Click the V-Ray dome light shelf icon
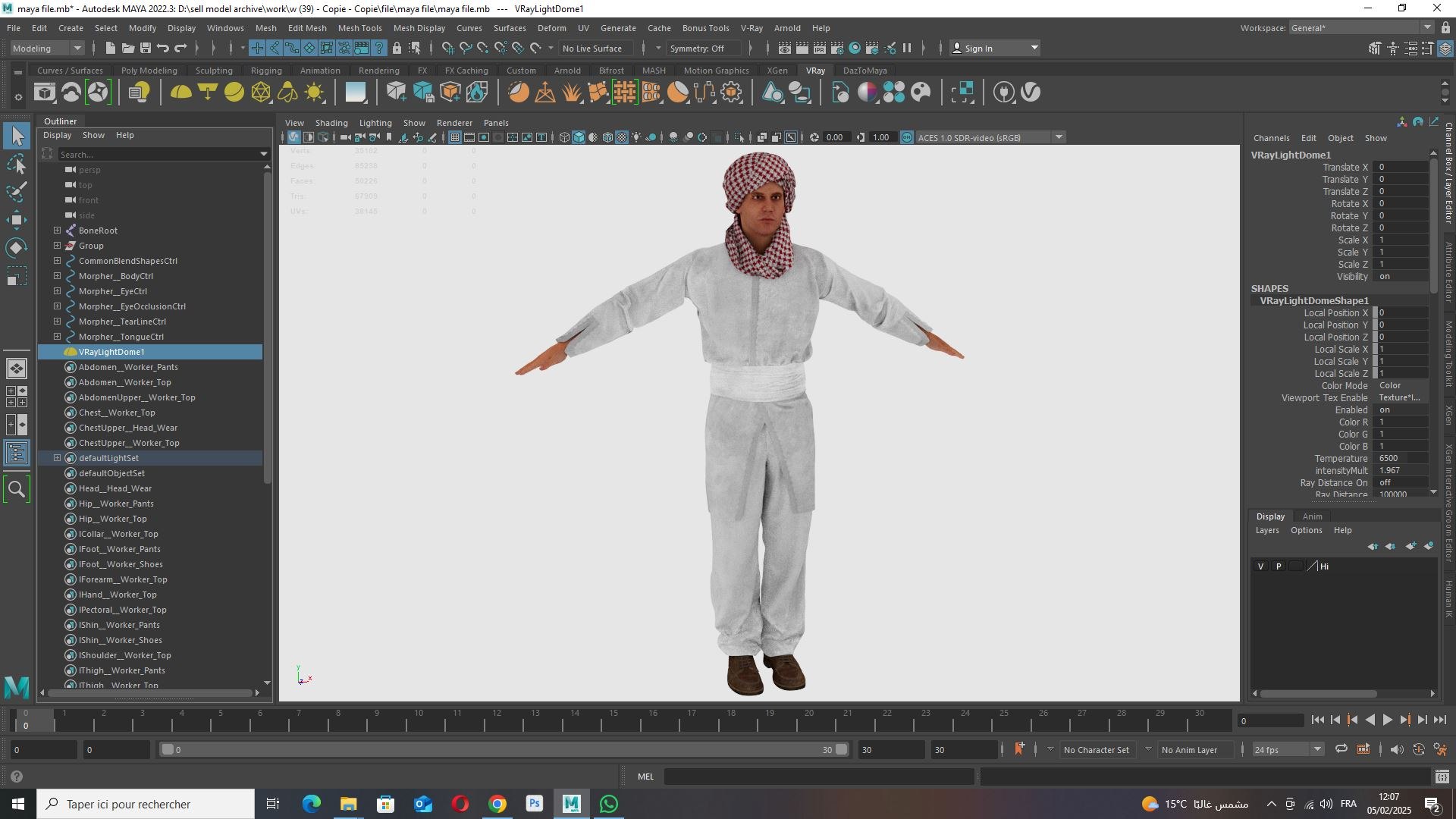 point(180,93)
